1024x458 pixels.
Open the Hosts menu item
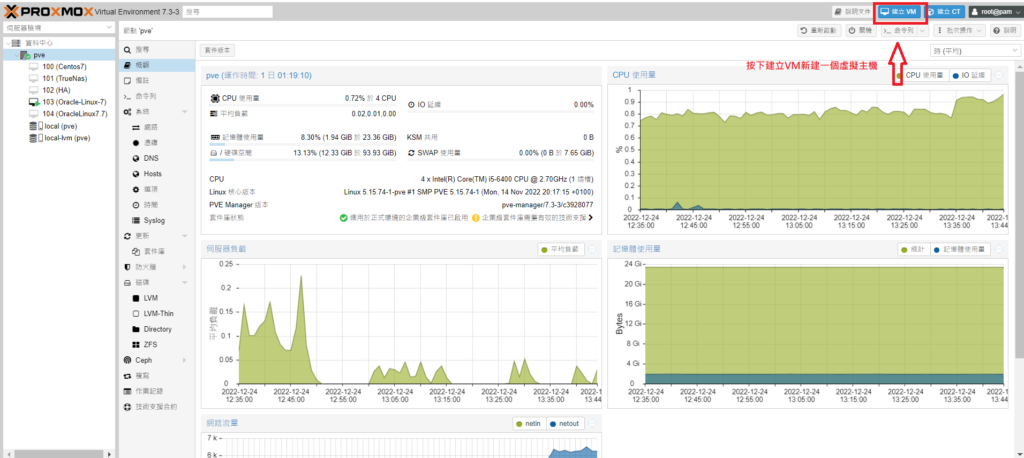[153, 173]
